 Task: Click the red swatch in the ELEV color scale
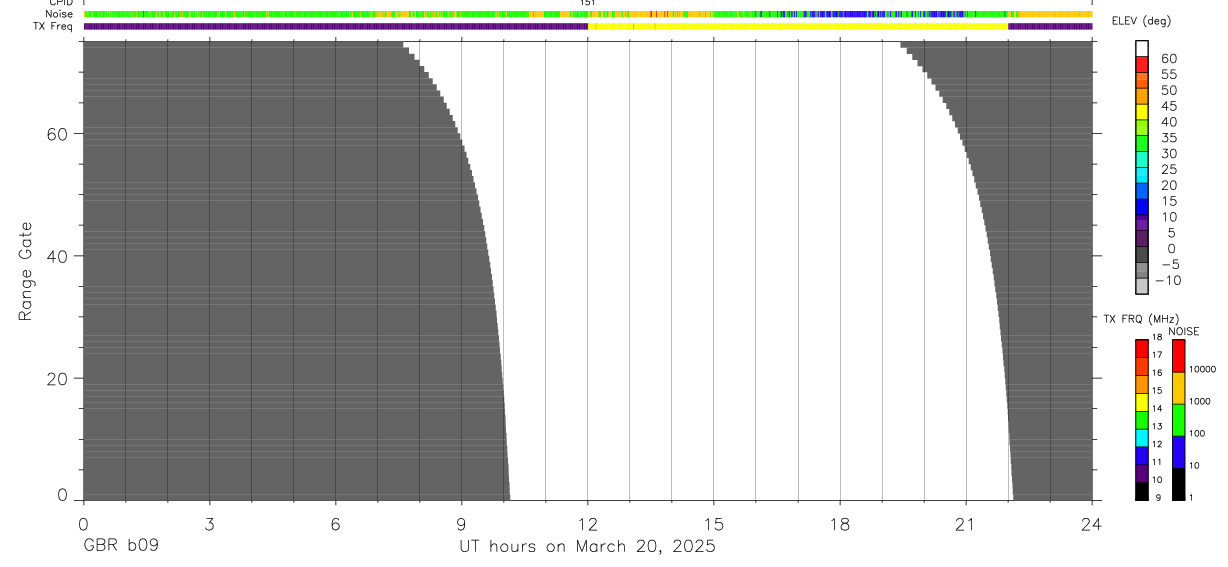click(x=1142, y=63)
